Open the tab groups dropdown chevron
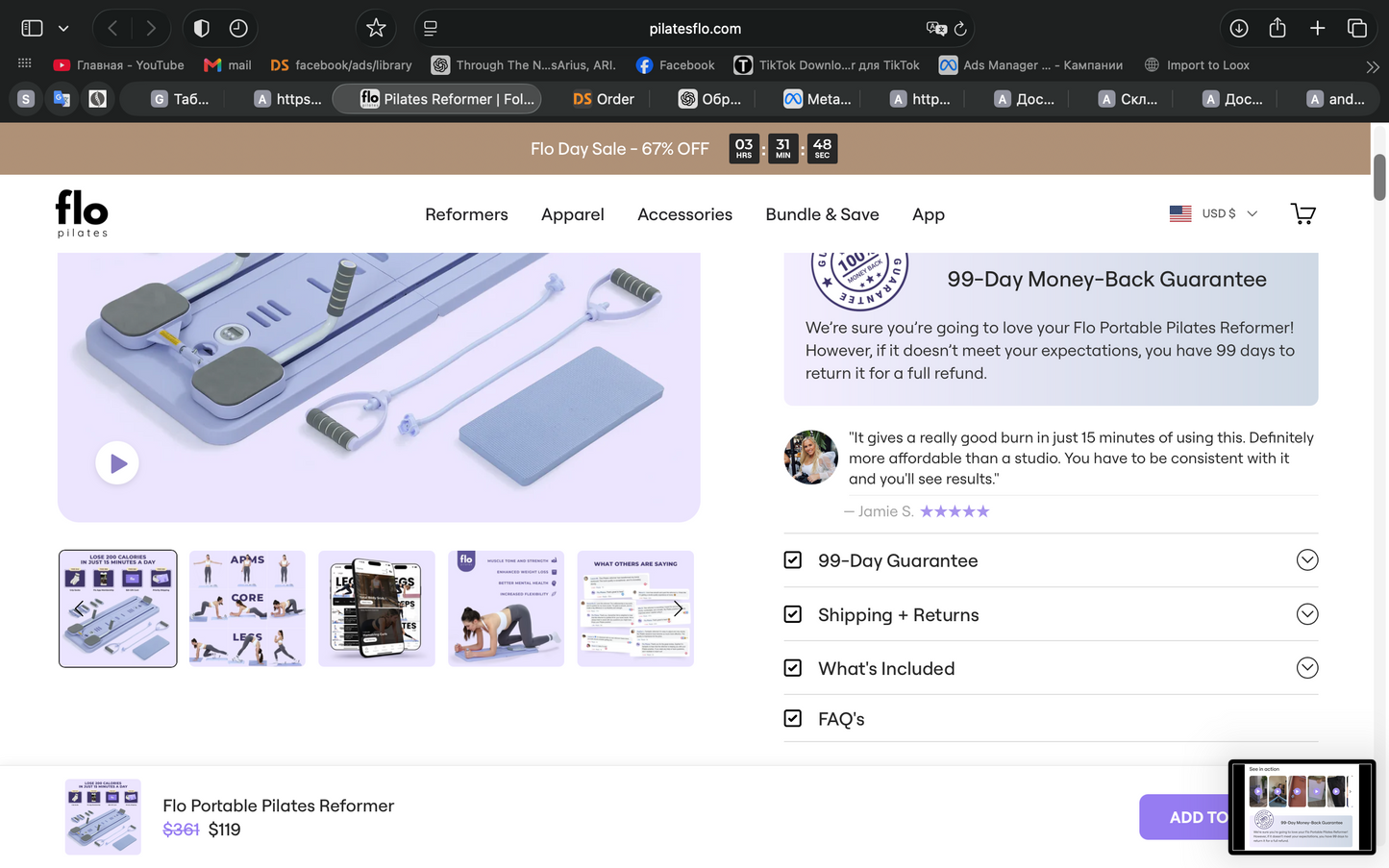This screenshot has width=1389, height=868. click(x=63, y=28)
